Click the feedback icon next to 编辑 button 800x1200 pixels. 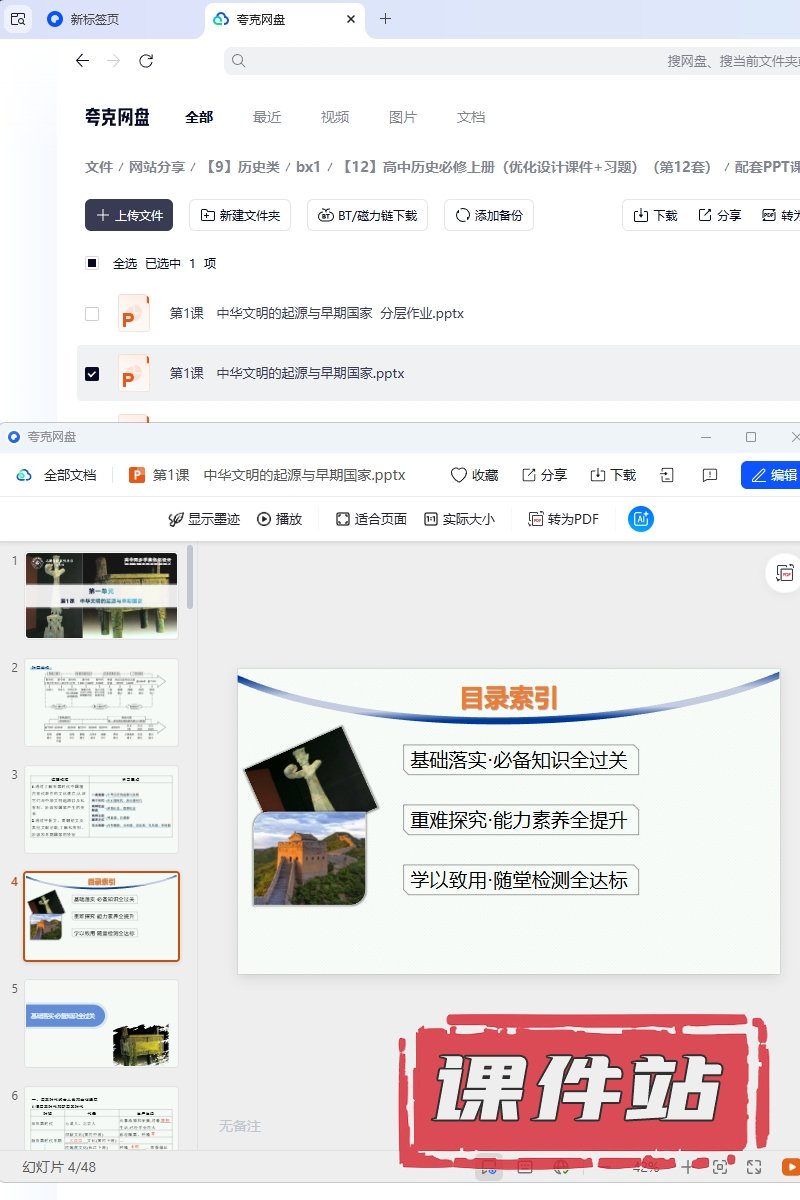[710, 475]
